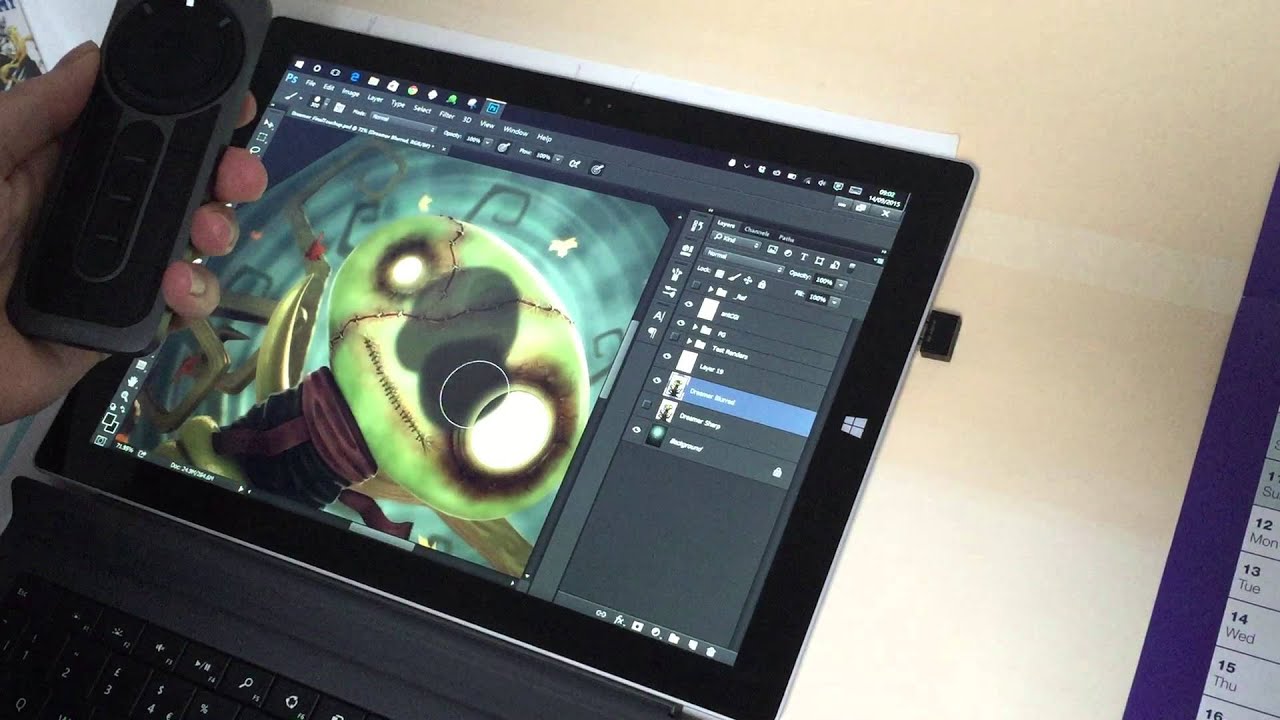Delete layer using the trash icon
1280x720 pixels.
711,652
